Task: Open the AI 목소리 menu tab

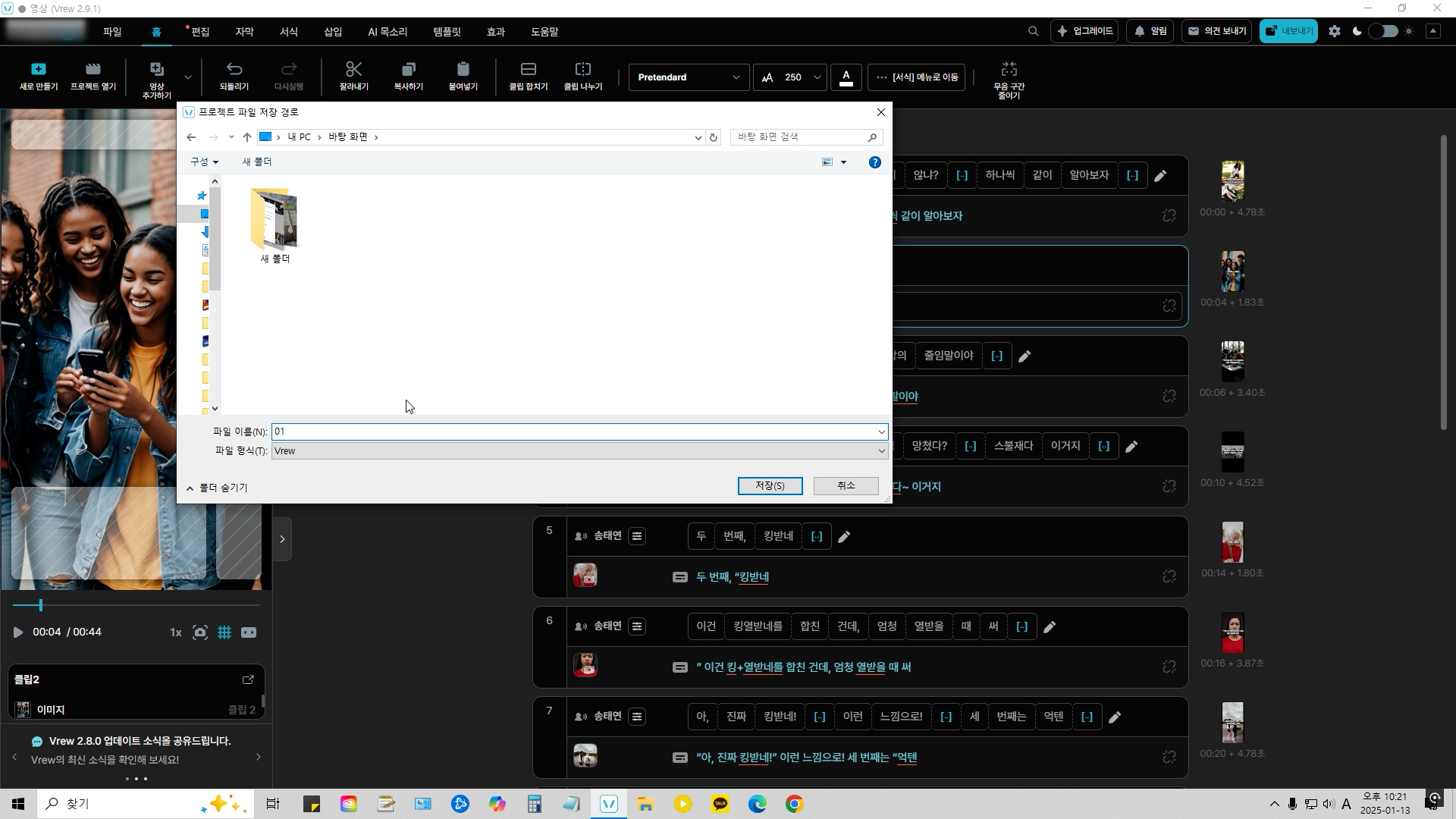Action: click(x=388, y=32)
